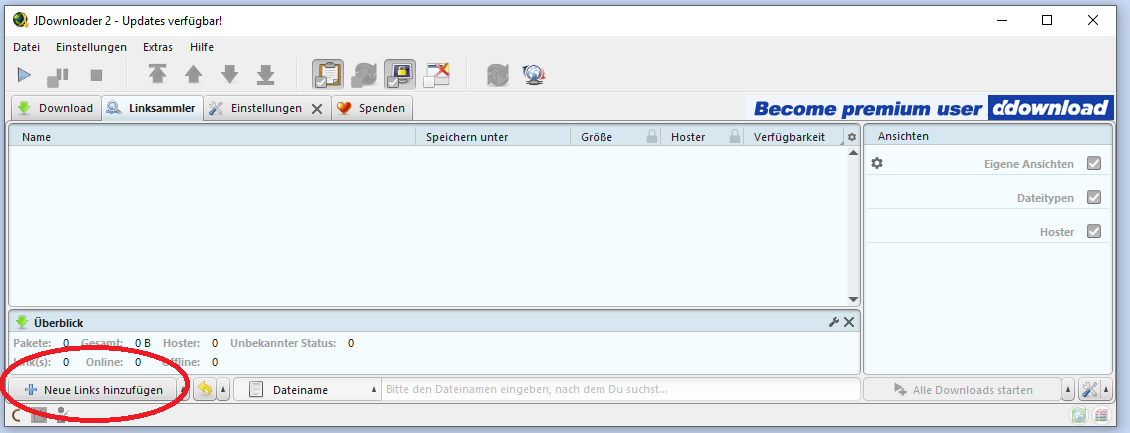Click the green reconnect status bar icon

click(1078, 415)
